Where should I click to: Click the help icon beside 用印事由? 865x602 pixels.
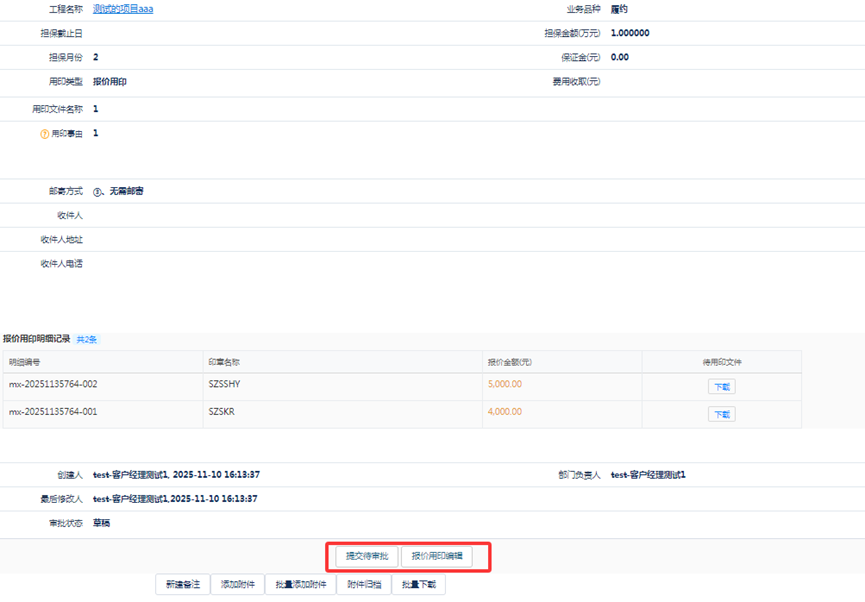[44, 134]
